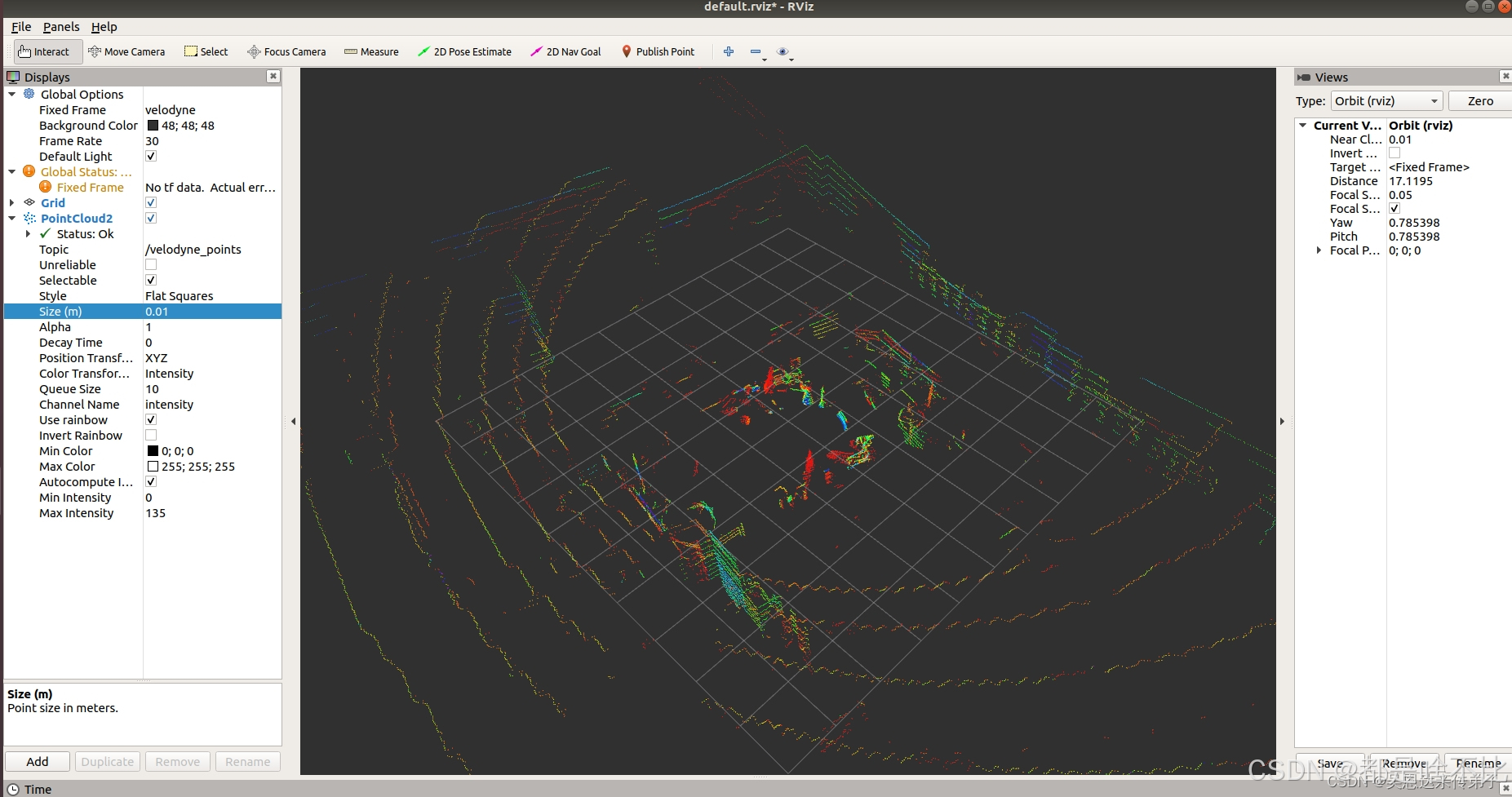Open the view Type dropdown
Image resolution: width=1512 pixels, height=797 pixels.
click(x=1387, y=101)
